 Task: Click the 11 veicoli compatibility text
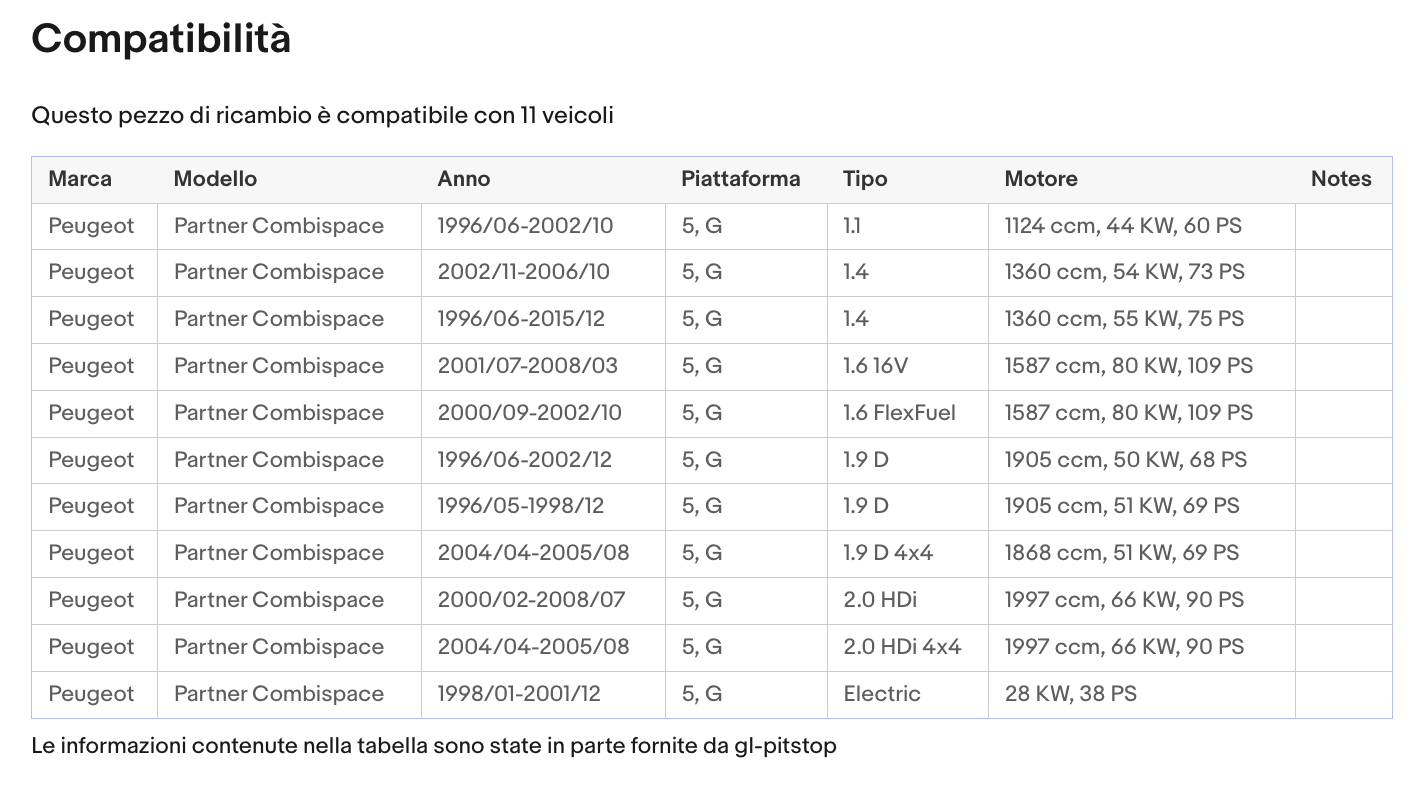(x=324, y=115)
